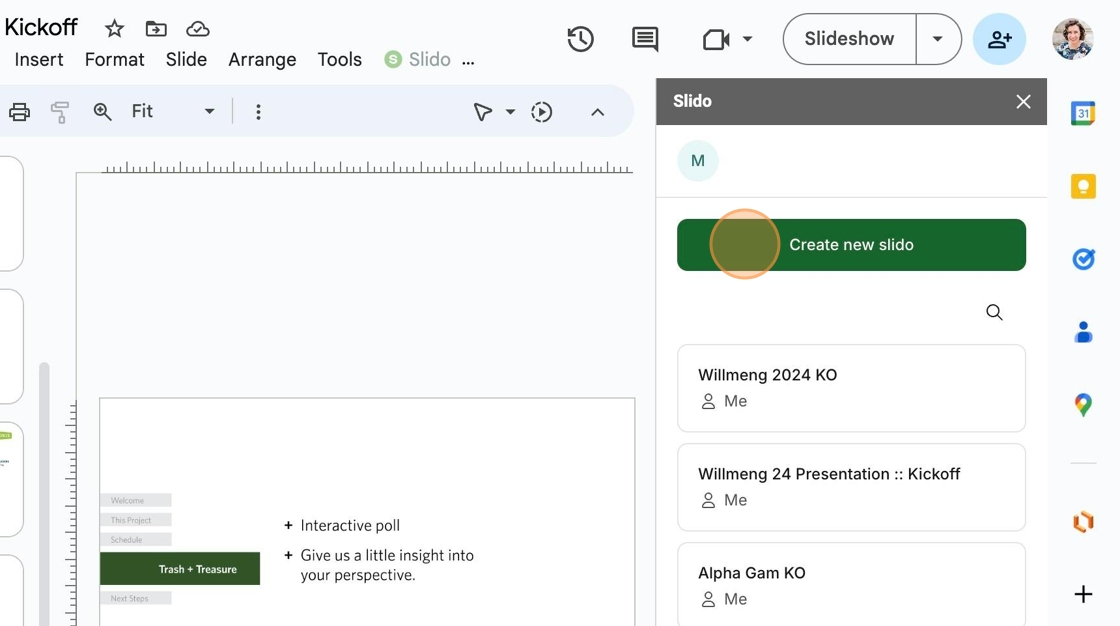Viewport: 1120px width, 626px height.
Task: Expand the pointer tool dropdown
Action: 510,111
